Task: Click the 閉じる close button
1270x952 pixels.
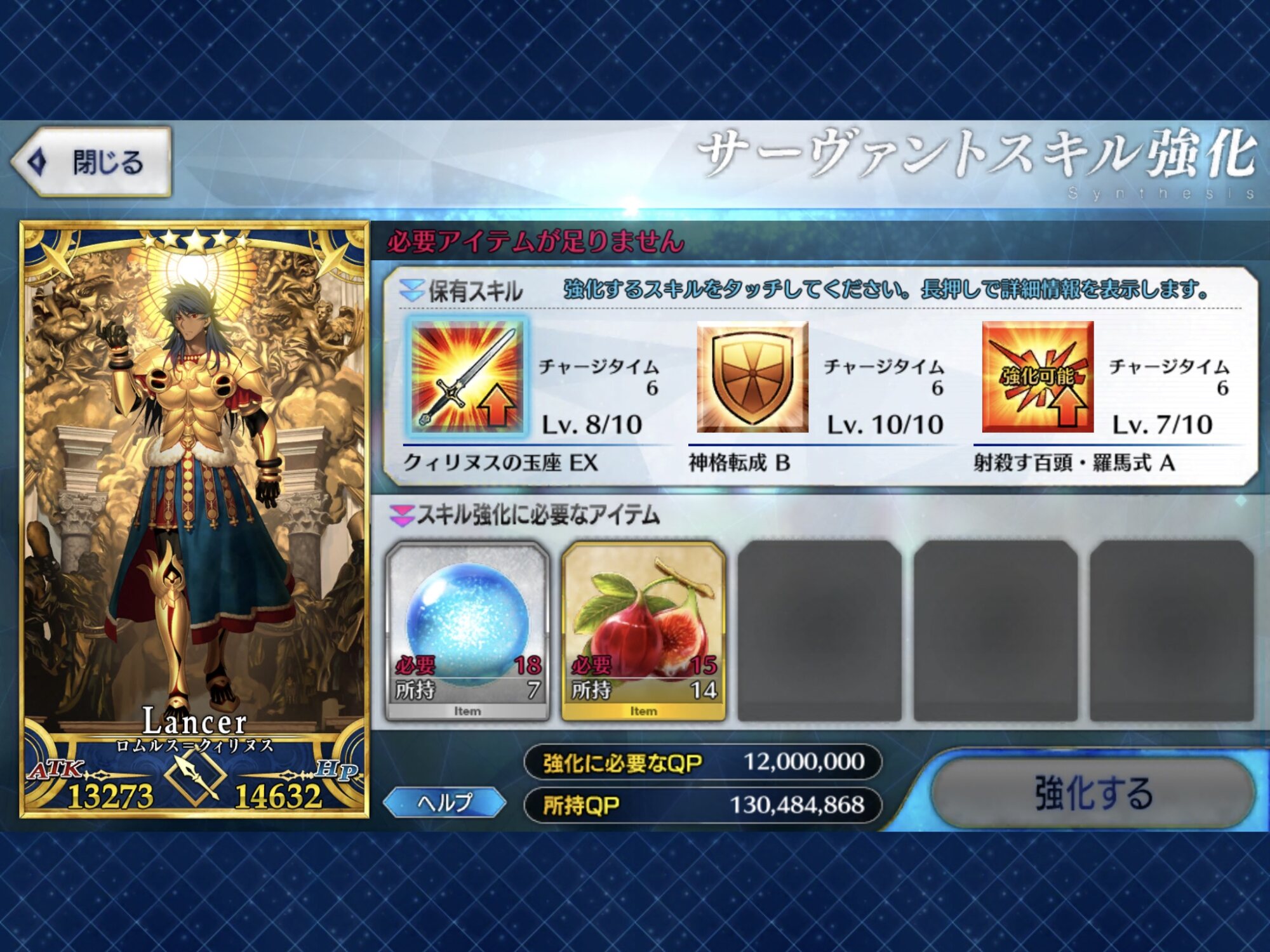Action: pyautogui.click(x=91, y=162)
